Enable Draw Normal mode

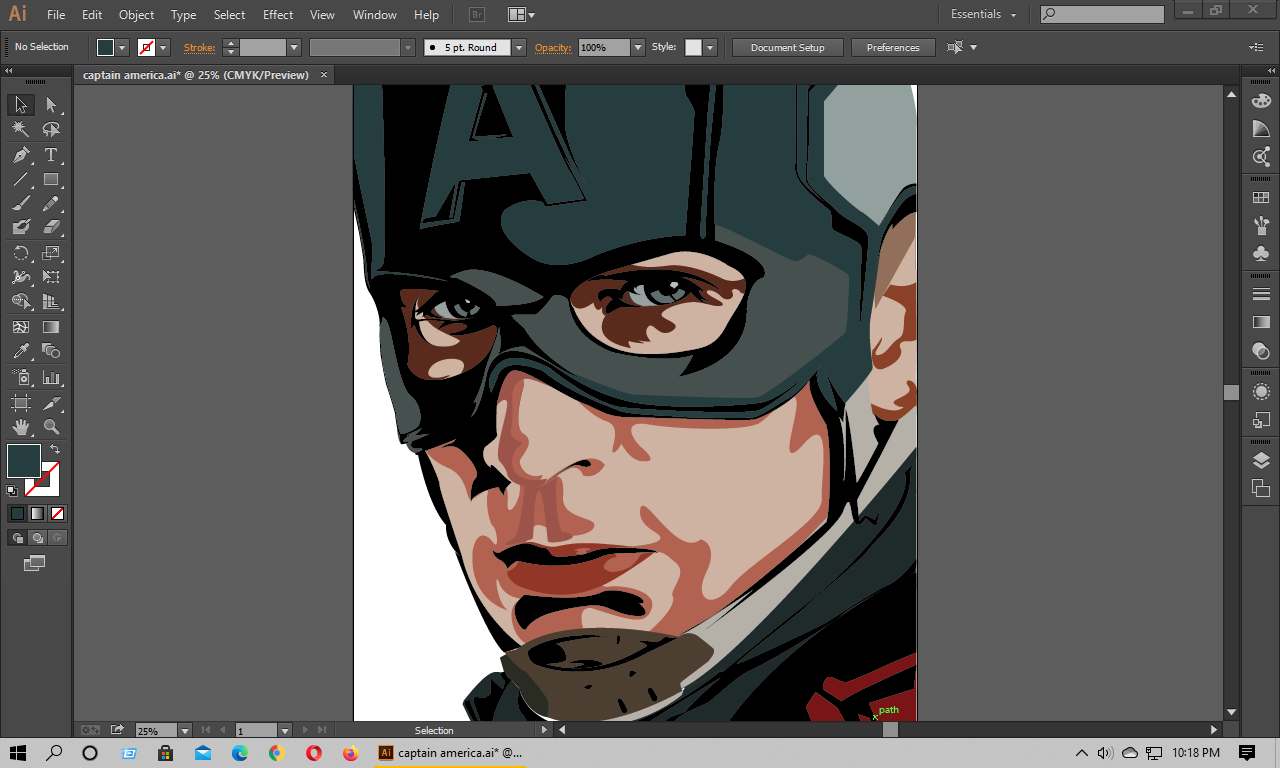pyautogui.click(x=17, y=537)
